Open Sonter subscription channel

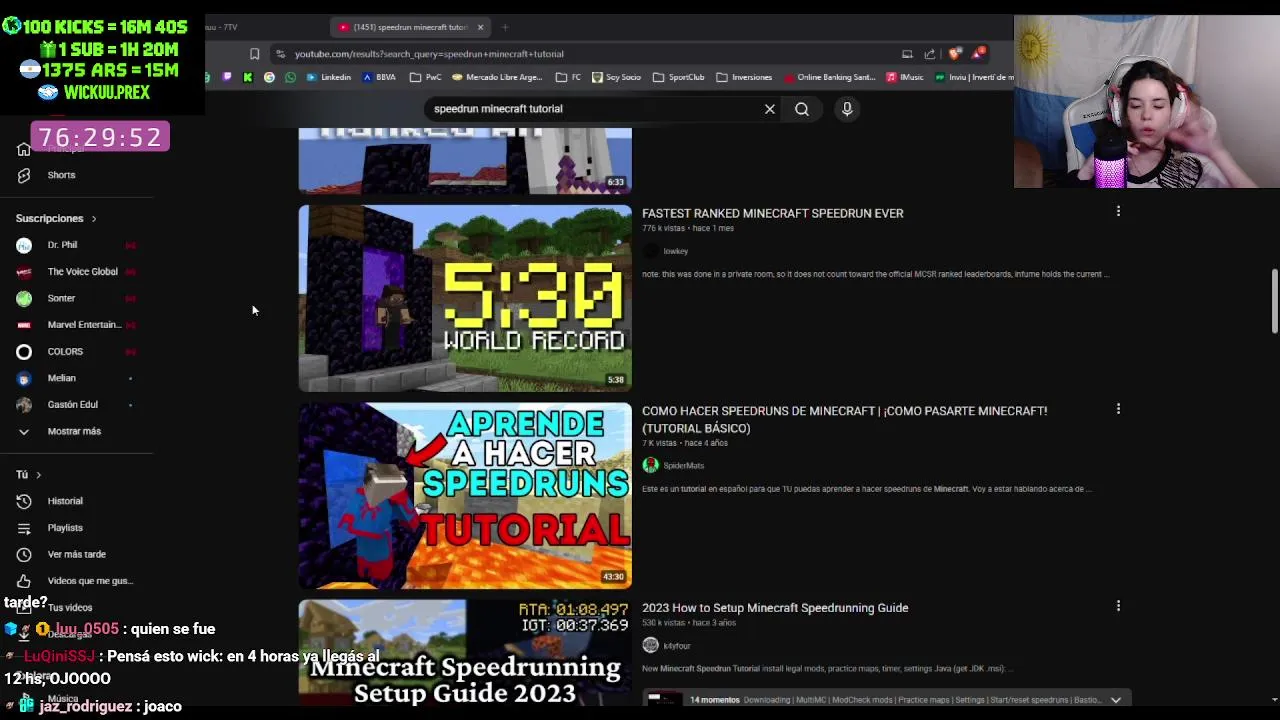tap(61, 298)
